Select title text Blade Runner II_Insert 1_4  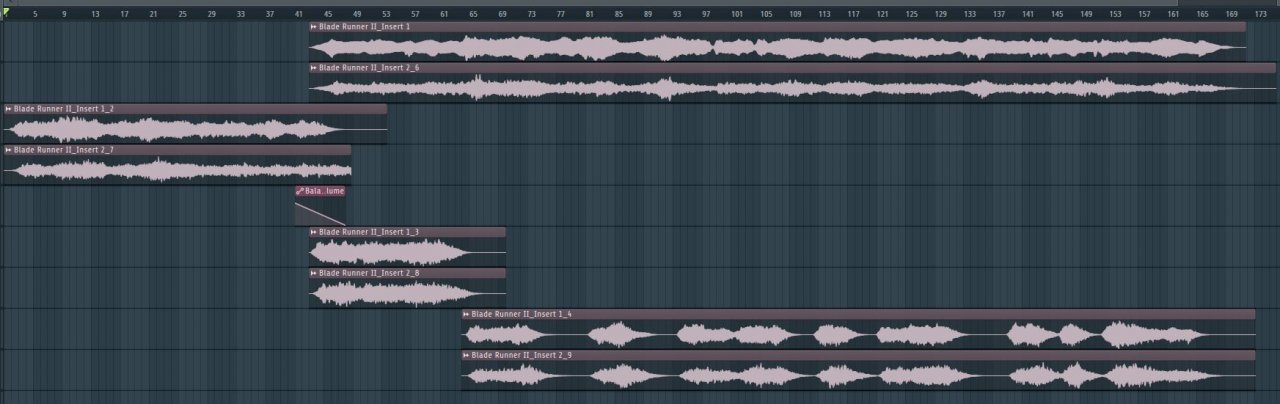521,314
